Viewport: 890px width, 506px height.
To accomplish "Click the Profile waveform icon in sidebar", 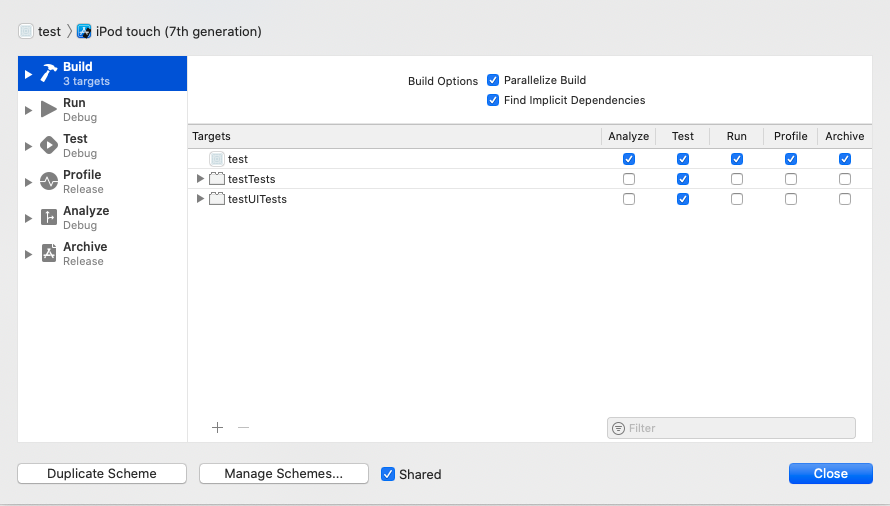I will point(49,182).
